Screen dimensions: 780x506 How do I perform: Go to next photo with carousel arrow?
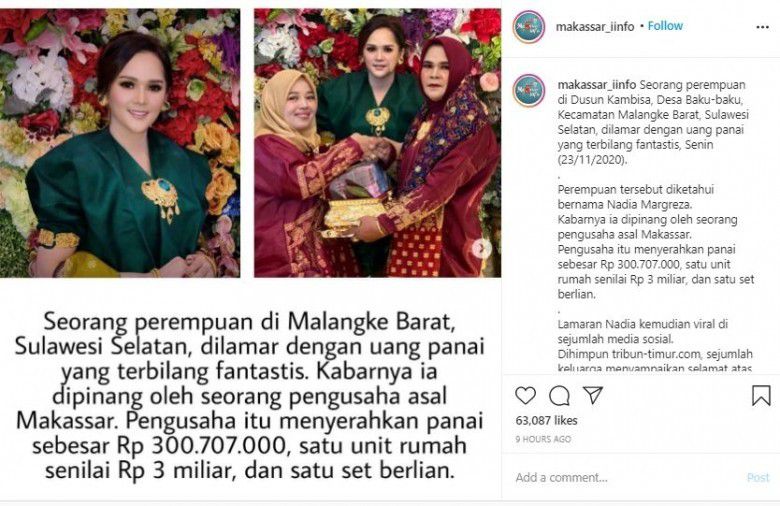[x=481, y=248]
